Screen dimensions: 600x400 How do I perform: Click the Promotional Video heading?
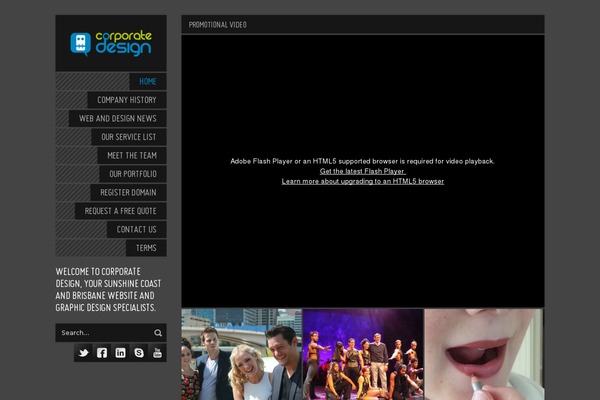coord(217,24)
